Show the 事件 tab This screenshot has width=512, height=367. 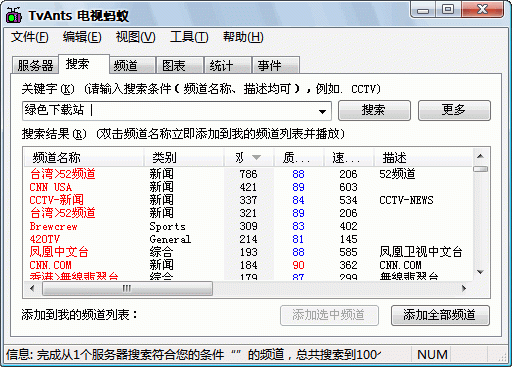pos(276,65)
